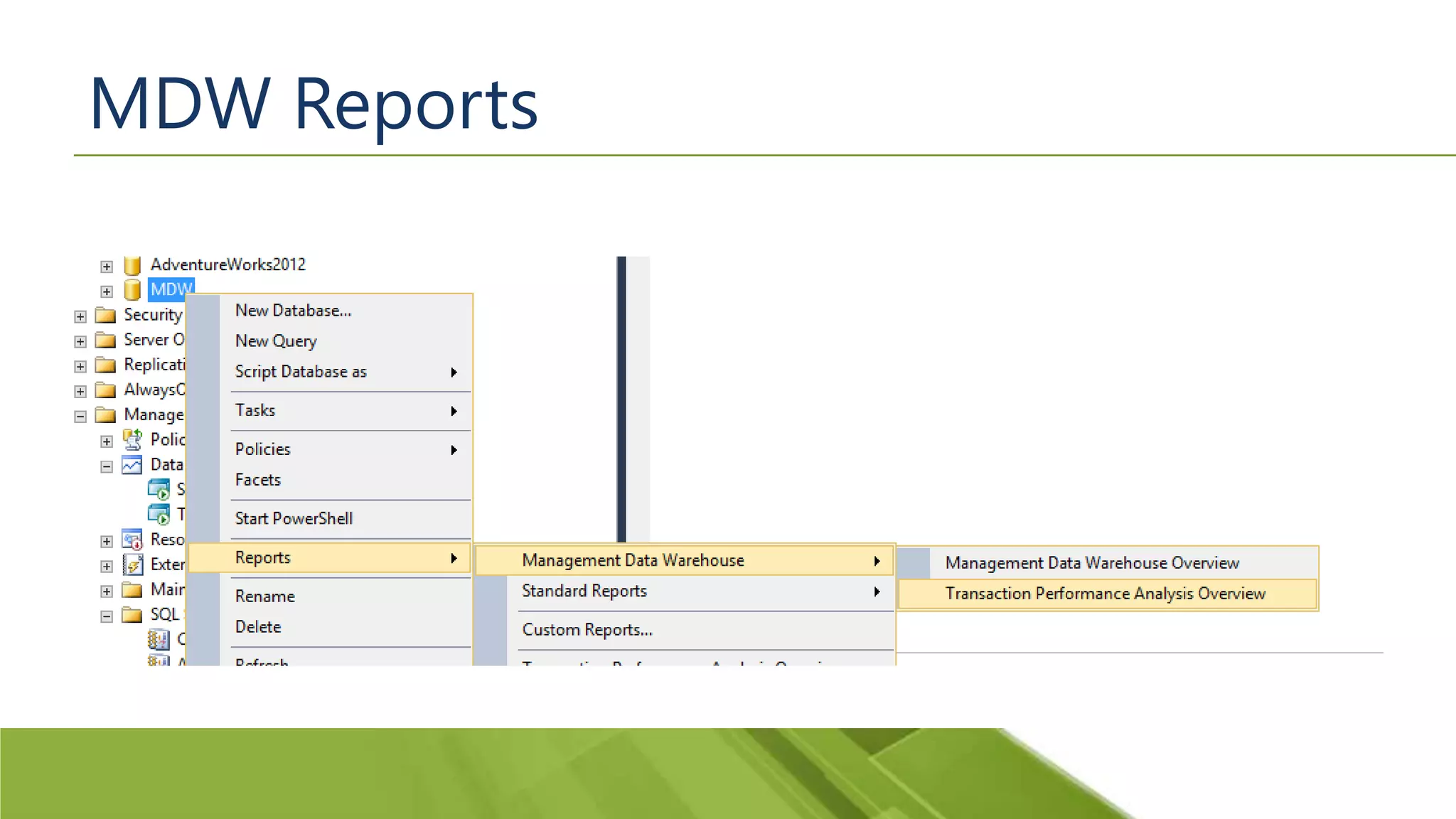The height and width of the screenshot is (819, 1456).
Task: Click the Resource Governor node icon
Action: pos(132,540)
